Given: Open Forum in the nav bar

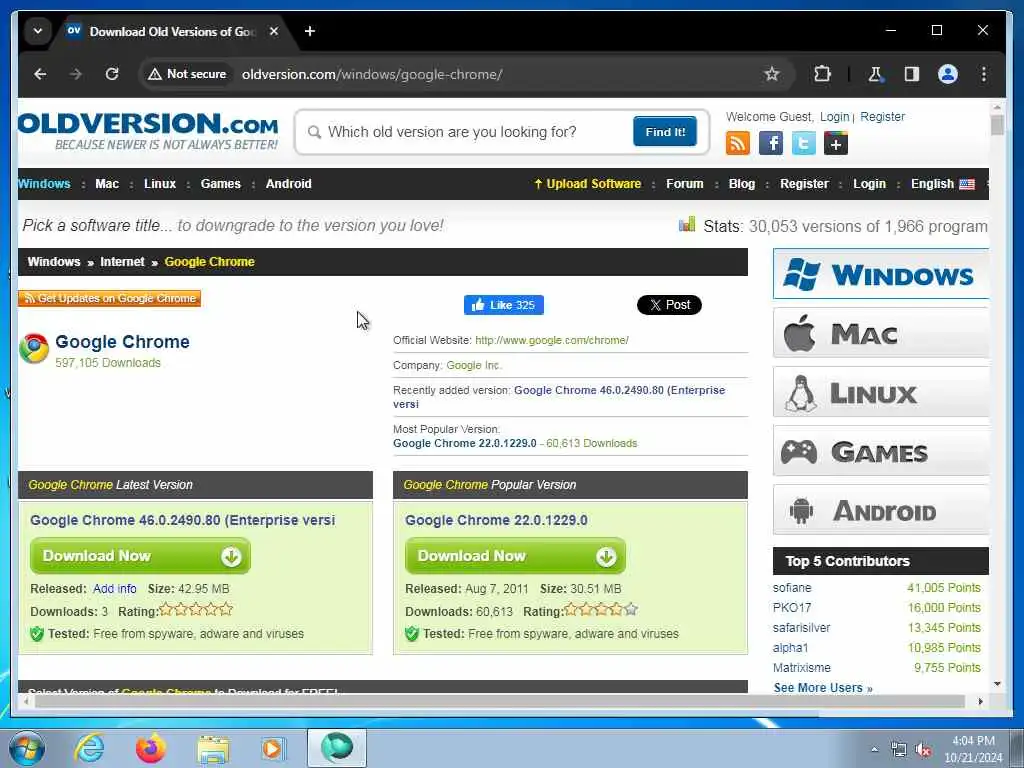Looking at the screenshot, I should pos(684,184).
